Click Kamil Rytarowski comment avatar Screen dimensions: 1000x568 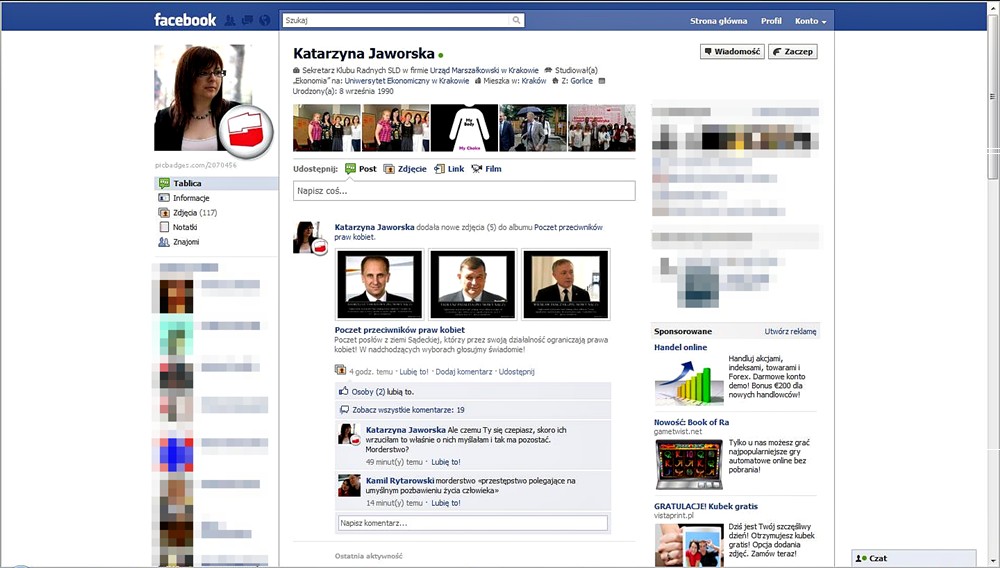tap(349, 486)
